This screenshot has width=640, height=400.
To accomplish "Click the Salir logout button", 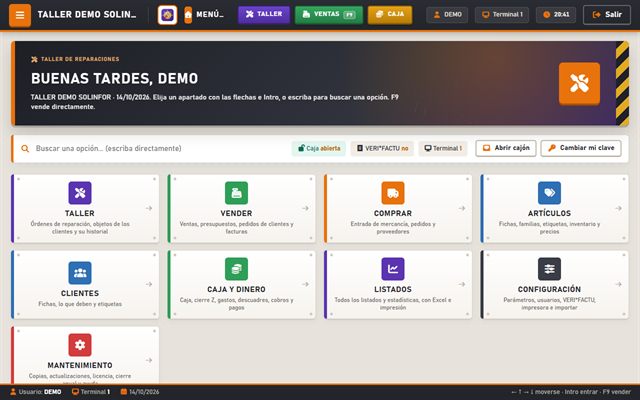I will tap(607, 15).
